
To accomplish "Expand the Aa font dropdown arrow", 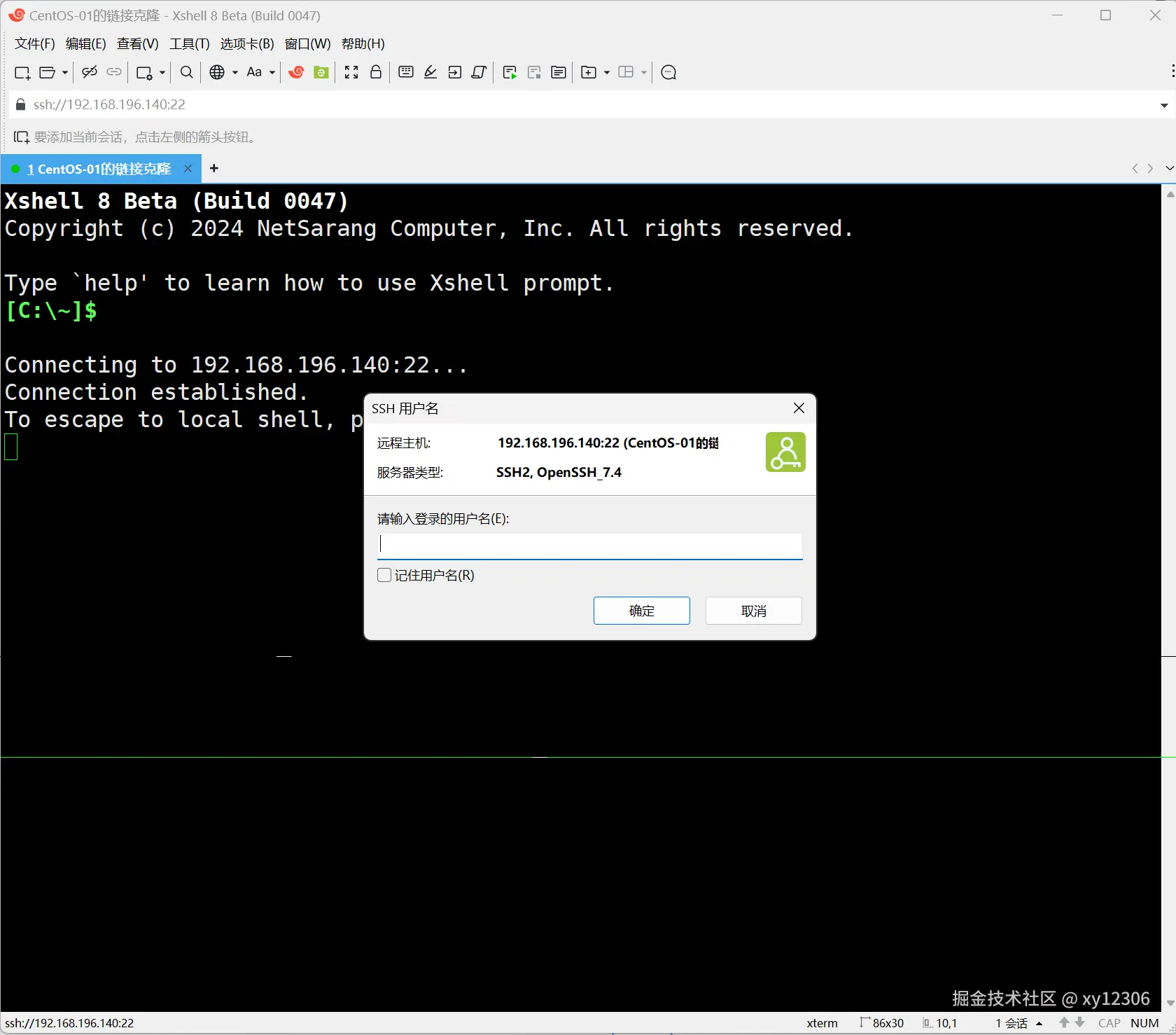I will point(272,72).
